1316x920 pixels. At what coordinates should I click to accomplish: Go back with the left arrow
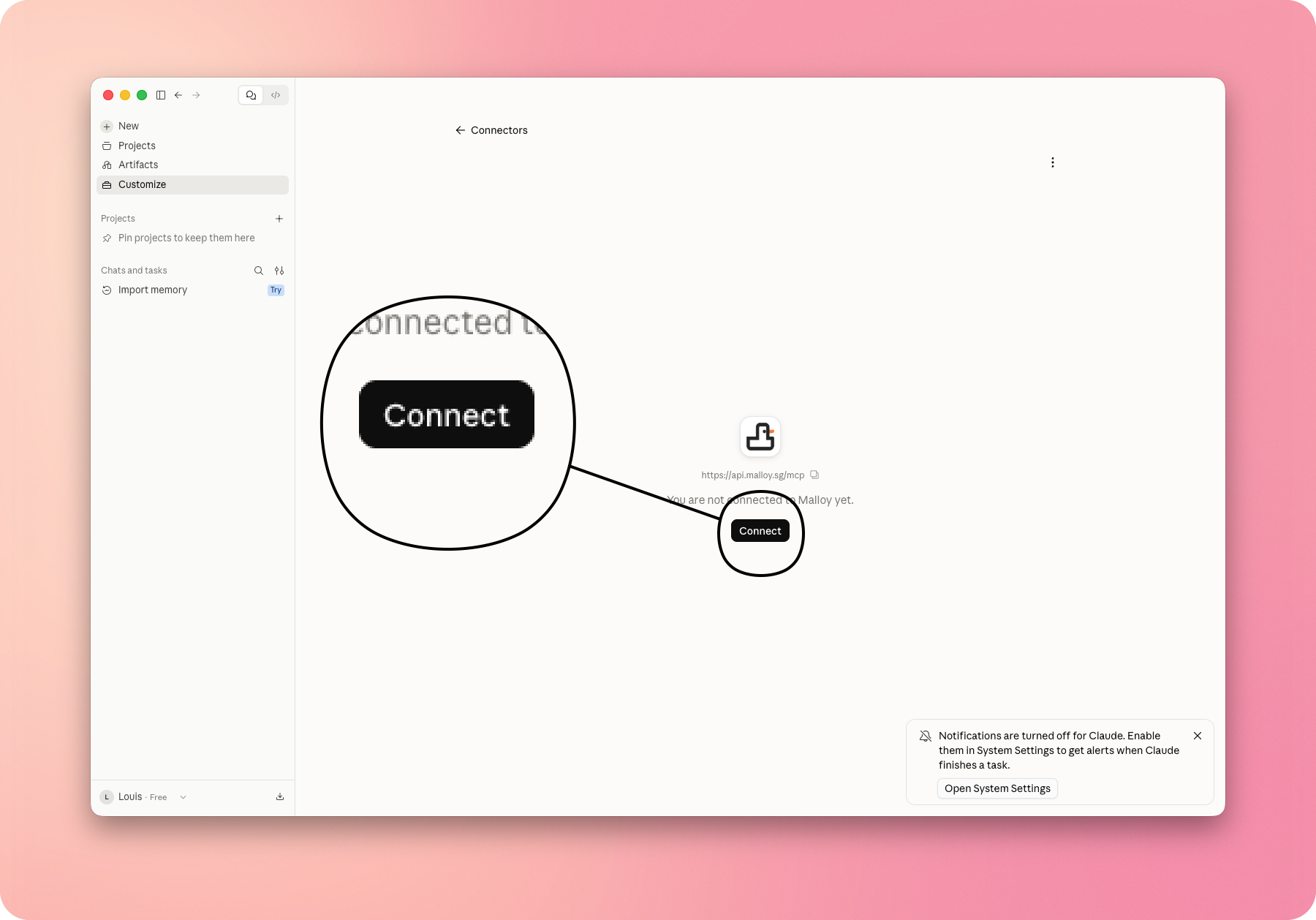[x=178, y=95]
